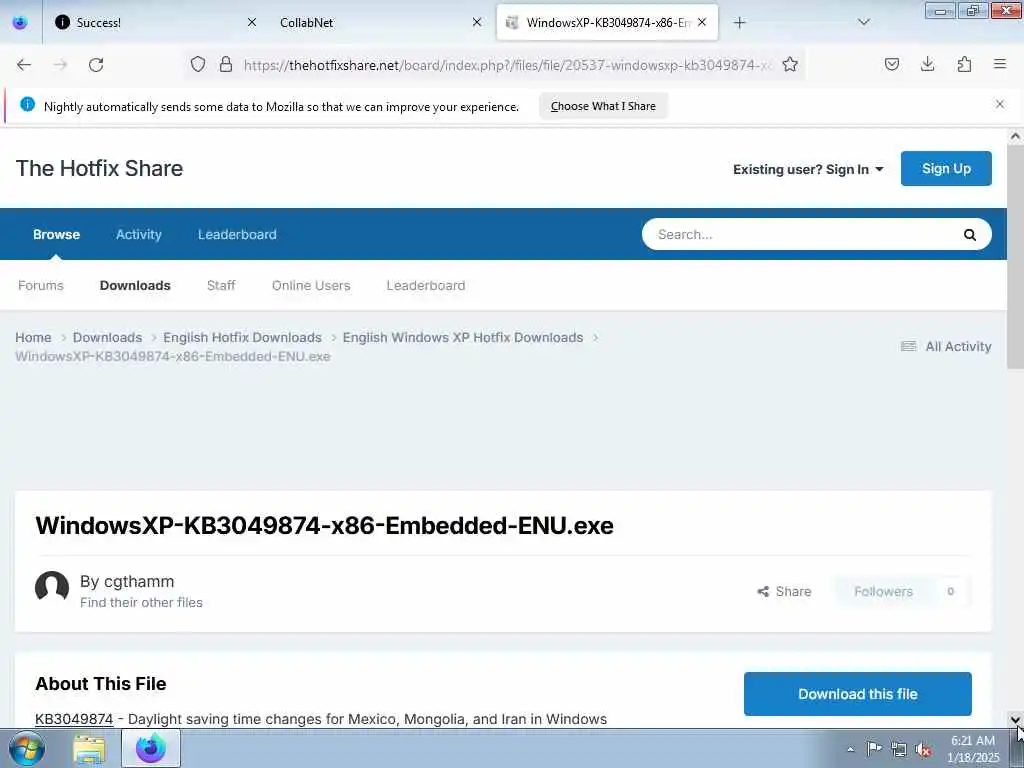
Task: Open the extensions puzzle icon
Action: (964, 64)
